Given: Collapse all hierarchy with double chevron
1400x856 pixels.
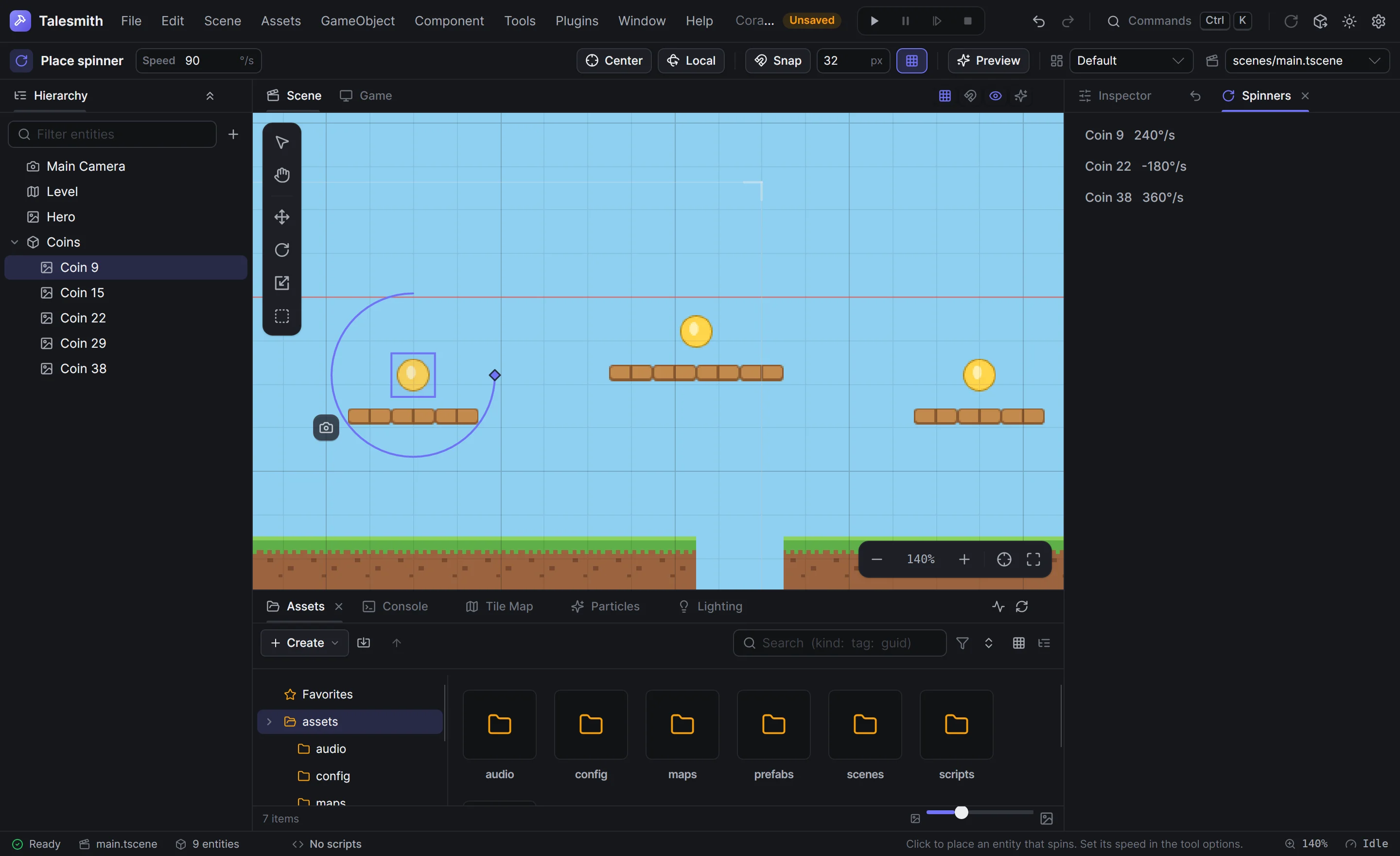Looking at the screenshot, I should pos(210,95).
